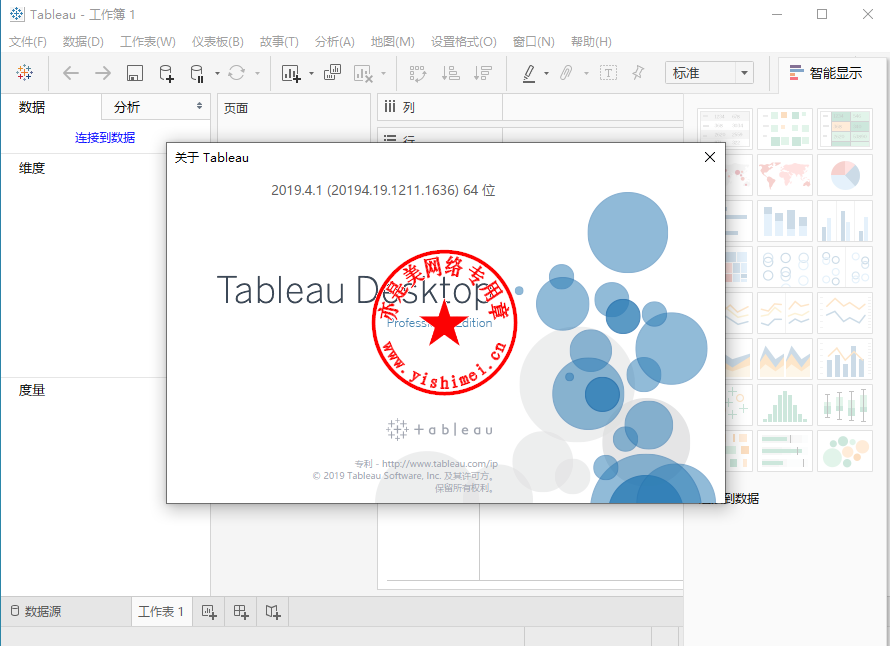Image resolution: width=890 pixels, height=646 pixels.
Task: Open the 仪表板(B) menu
Action: click(217, 41)
